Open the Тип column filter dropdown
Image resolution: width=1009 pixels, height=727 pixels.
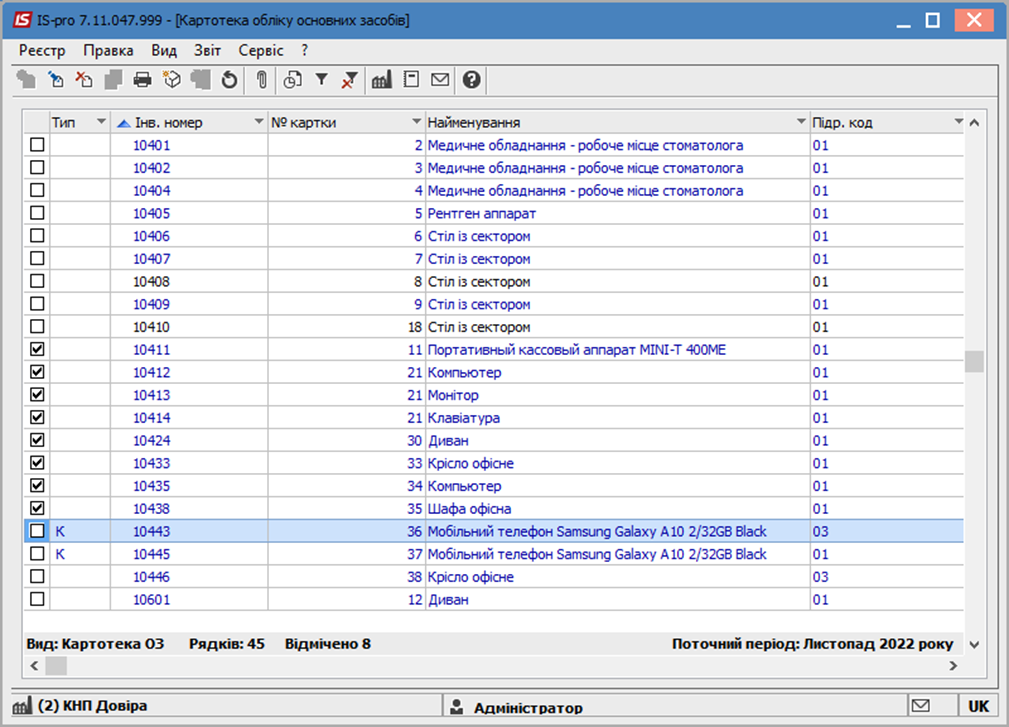point(101,122)
